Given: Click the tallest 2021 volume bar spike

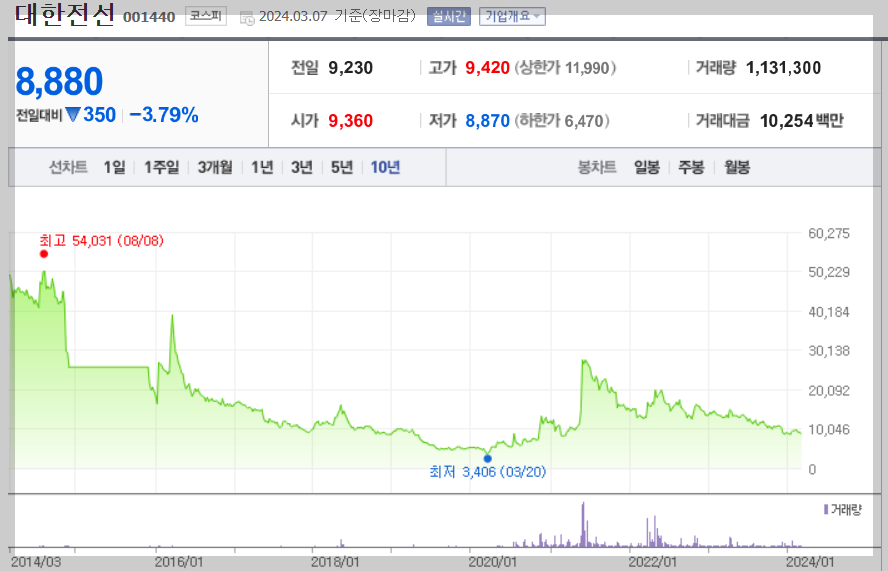Looking at the screenshot, I should coord(583,525).
